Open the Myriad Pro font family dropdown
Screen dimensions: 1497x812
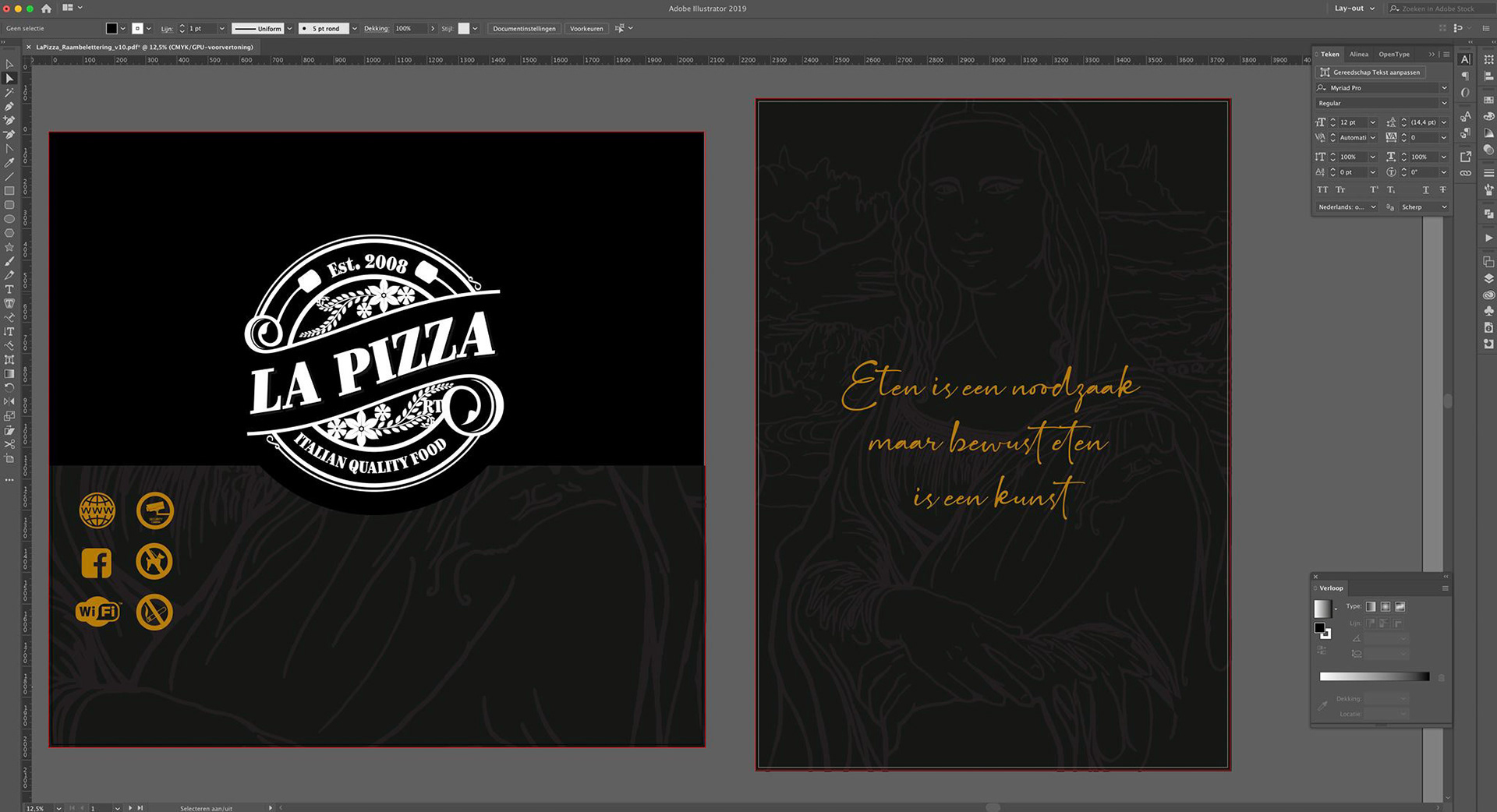[1444, 88]
